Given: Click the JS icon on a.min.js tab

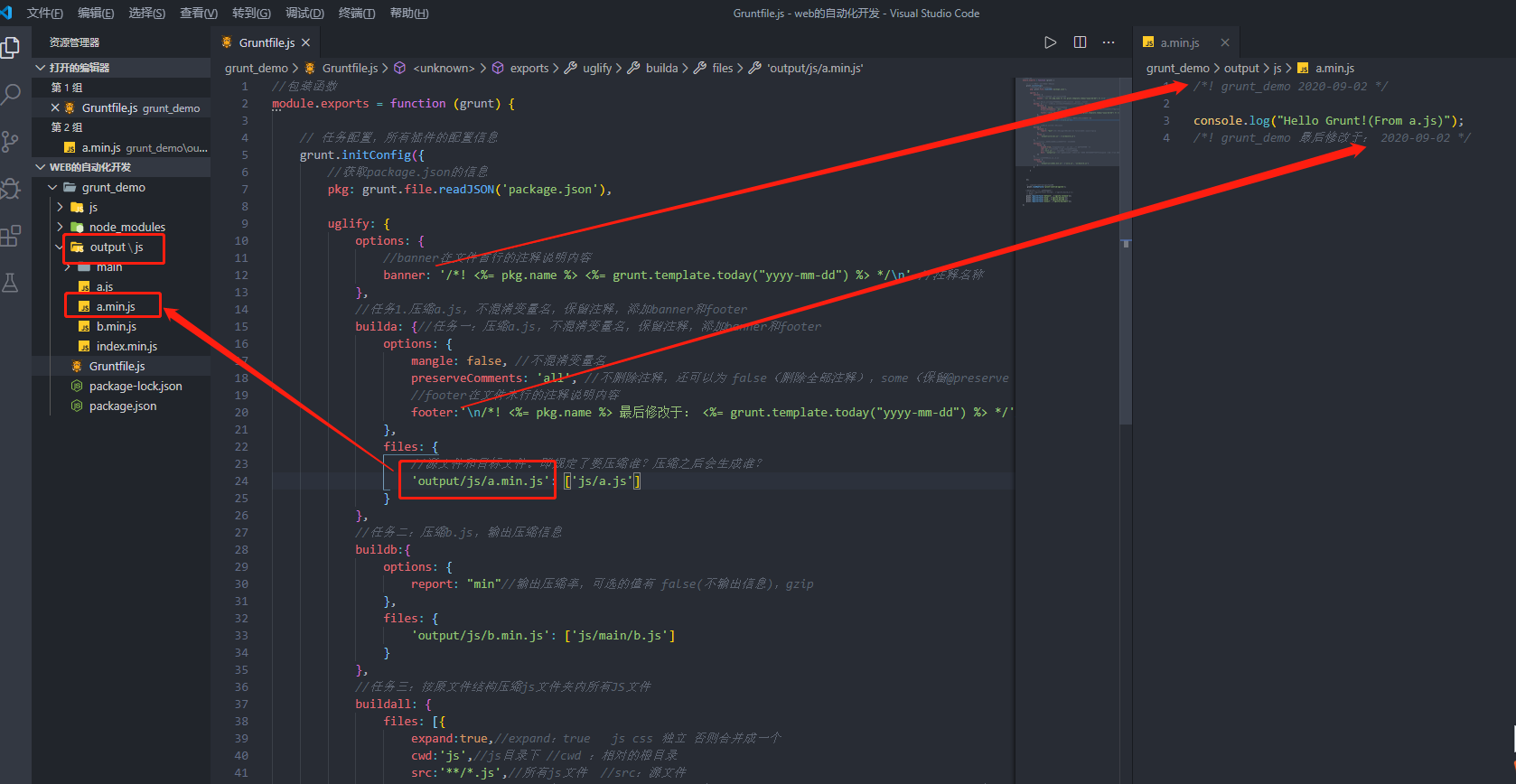Looking at the screenshot, I should pos(1148,42).
